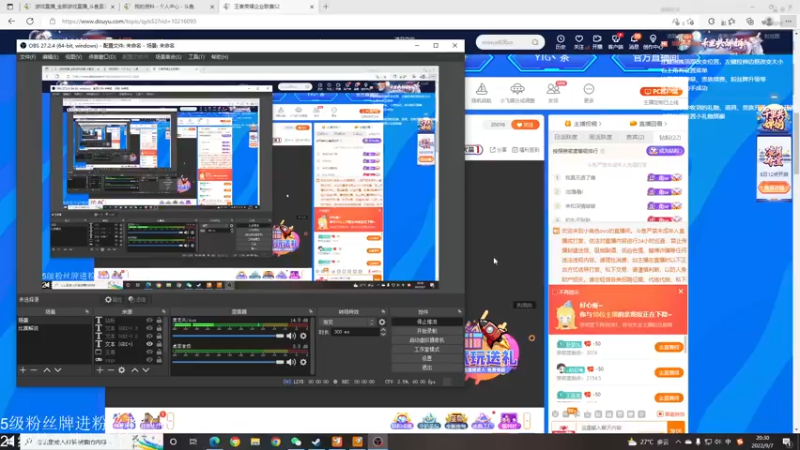Click 开始录制 button in OBS controls
Image resolution: width=800 pixels, height=450 pixels.
tap(427, 331)
